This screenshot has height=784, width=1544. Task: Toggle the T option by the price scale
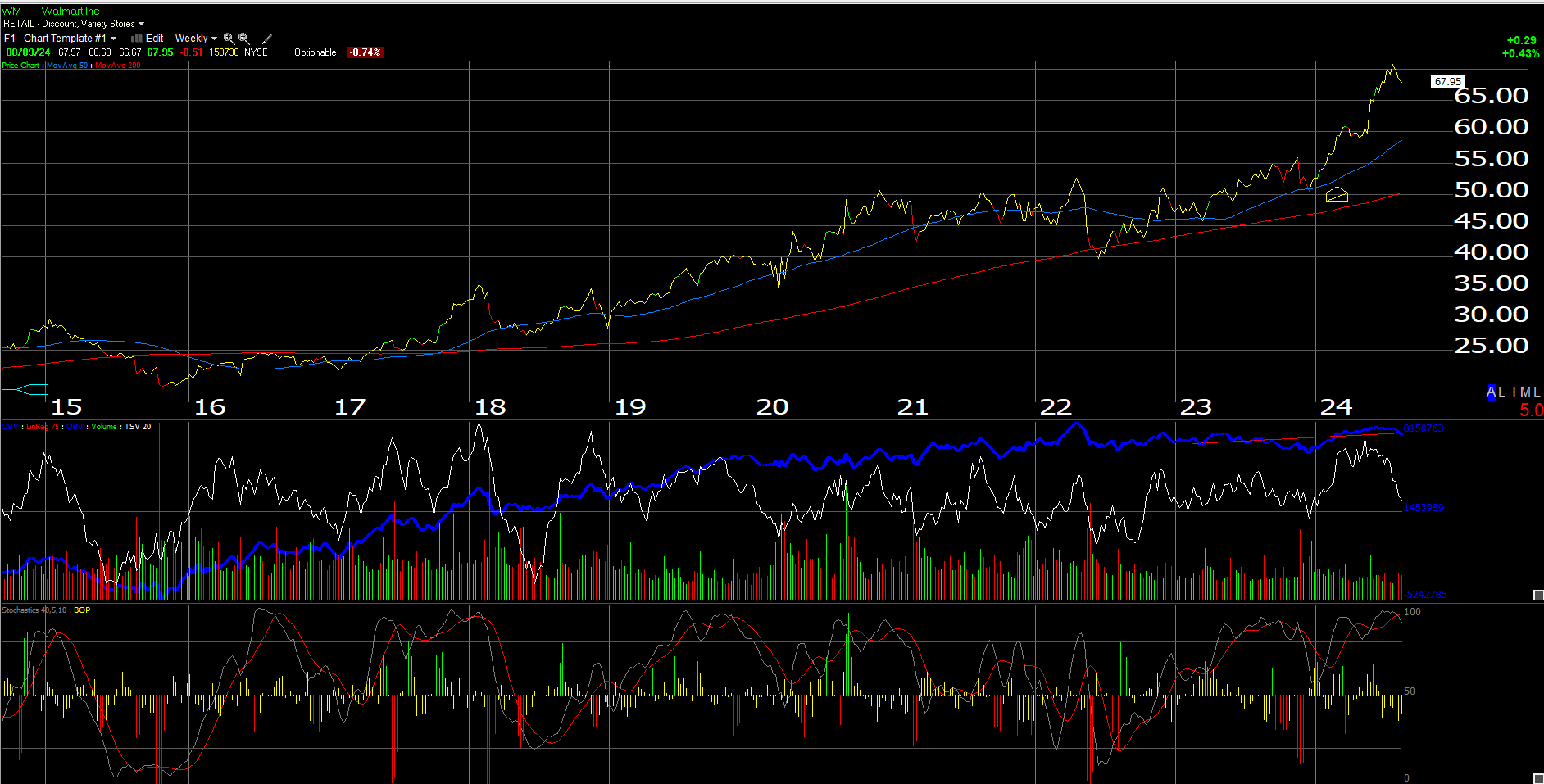tap(1514, 392)
